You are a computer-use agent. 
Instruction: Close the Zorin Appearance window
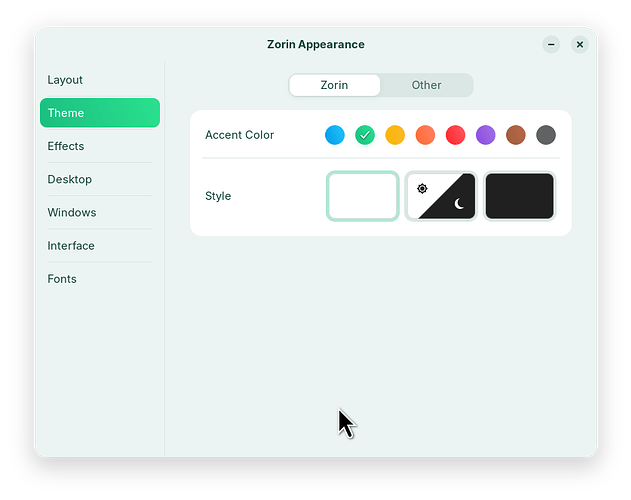pos(580,44)
